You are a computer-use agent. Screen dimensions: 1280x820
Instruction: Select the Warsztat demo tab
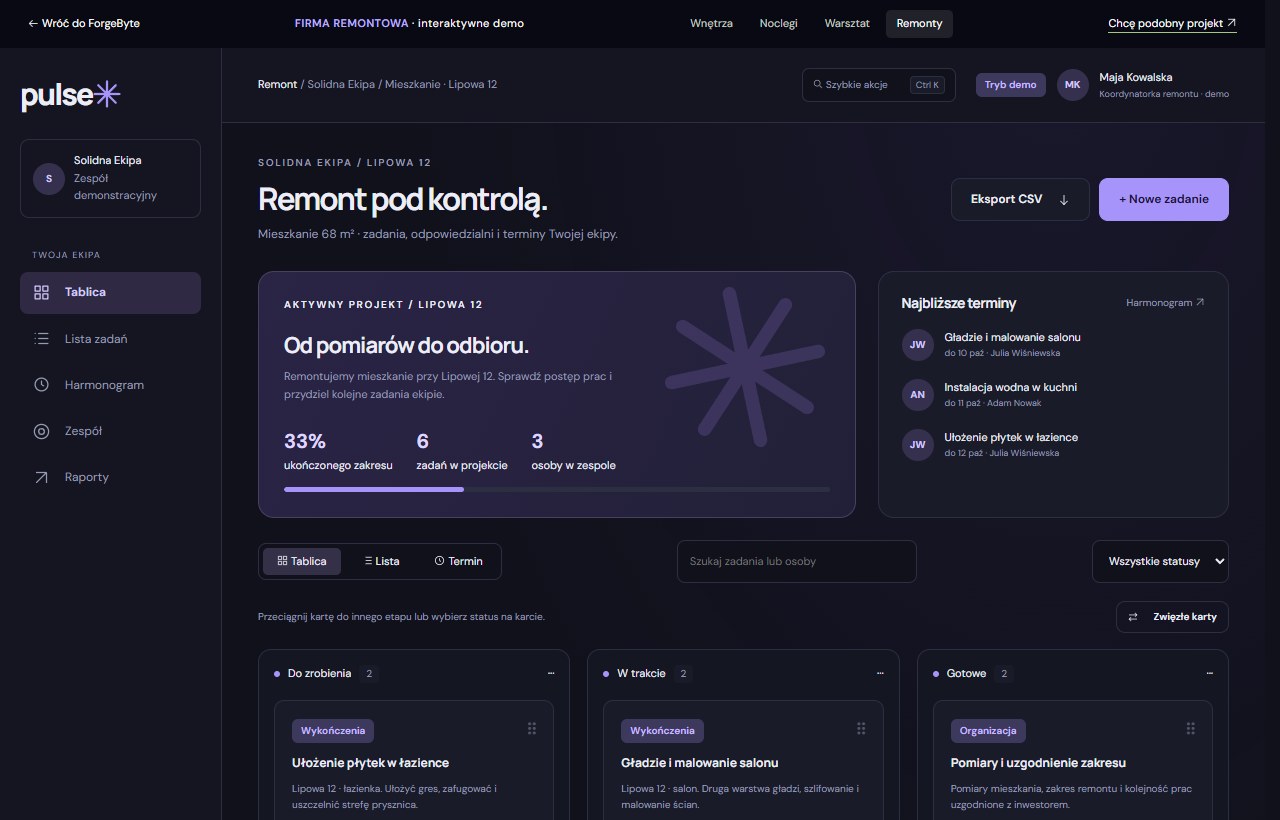point(847,23)
